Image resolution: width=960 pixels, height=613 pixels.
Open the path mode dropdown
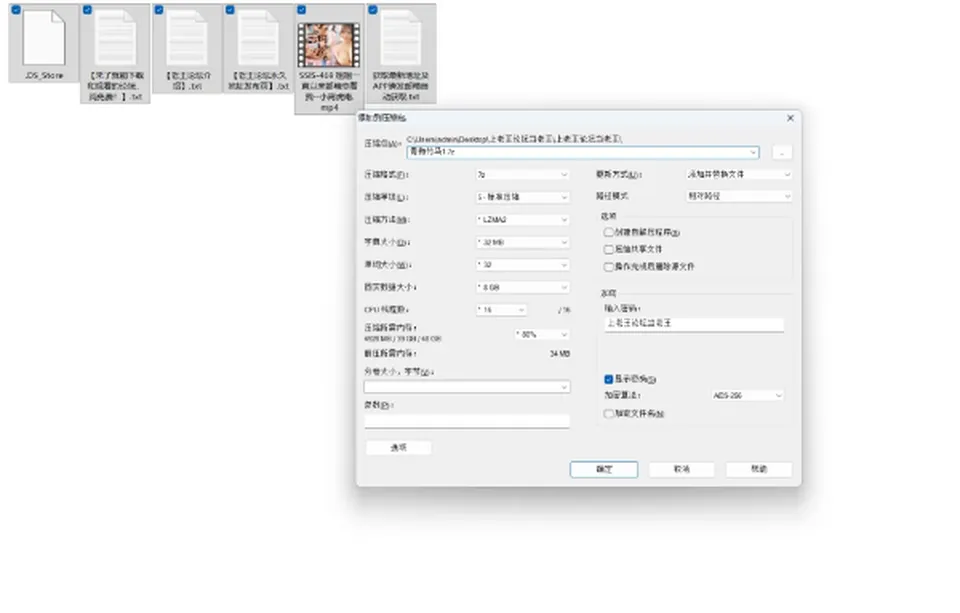tap(738, 196)
